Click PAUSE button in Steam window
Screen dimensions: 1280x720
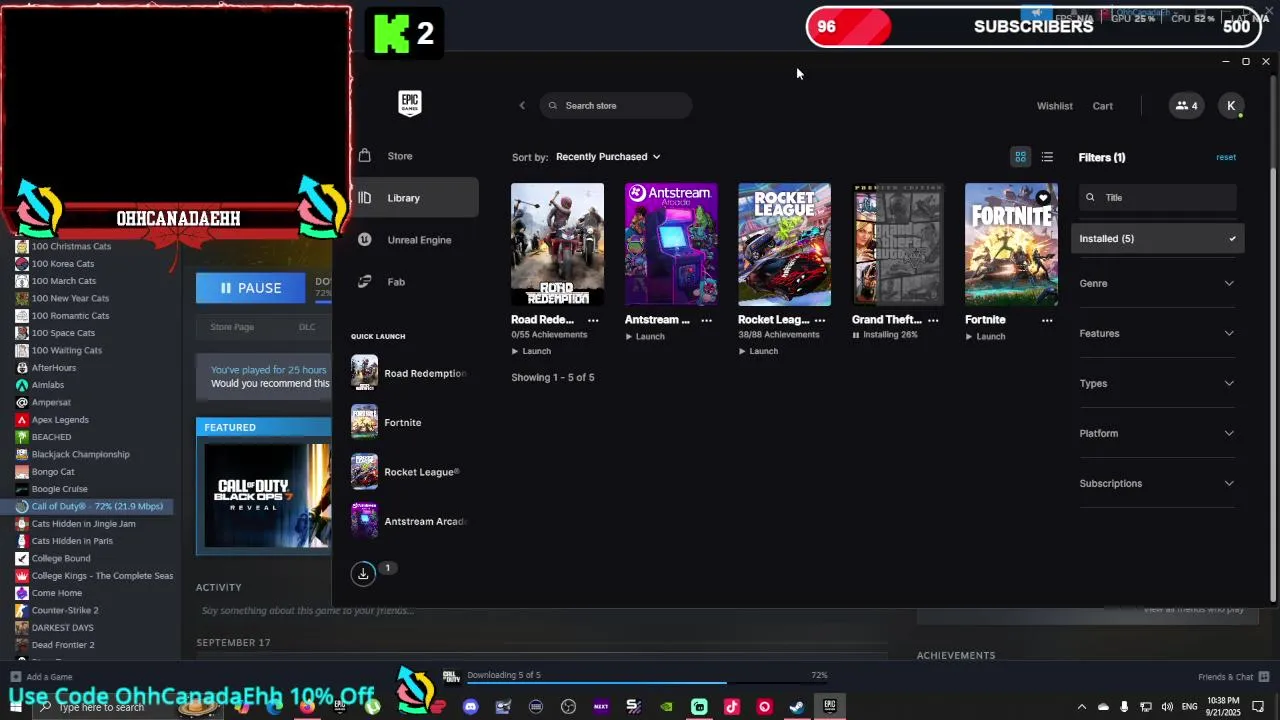[250, 288]
